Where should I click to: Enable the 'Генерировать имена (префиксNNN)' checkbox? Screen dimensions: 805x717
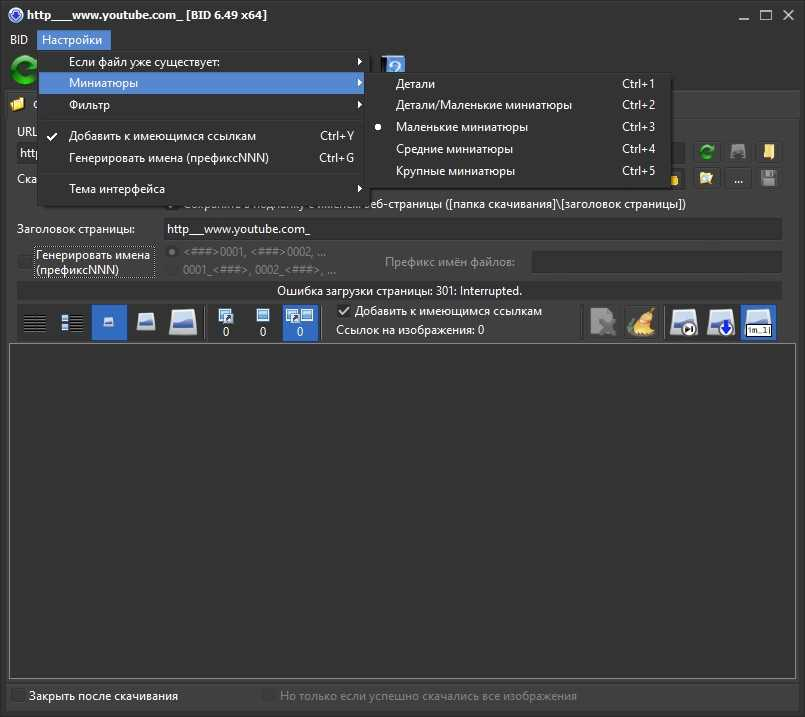tap(24, 262)
